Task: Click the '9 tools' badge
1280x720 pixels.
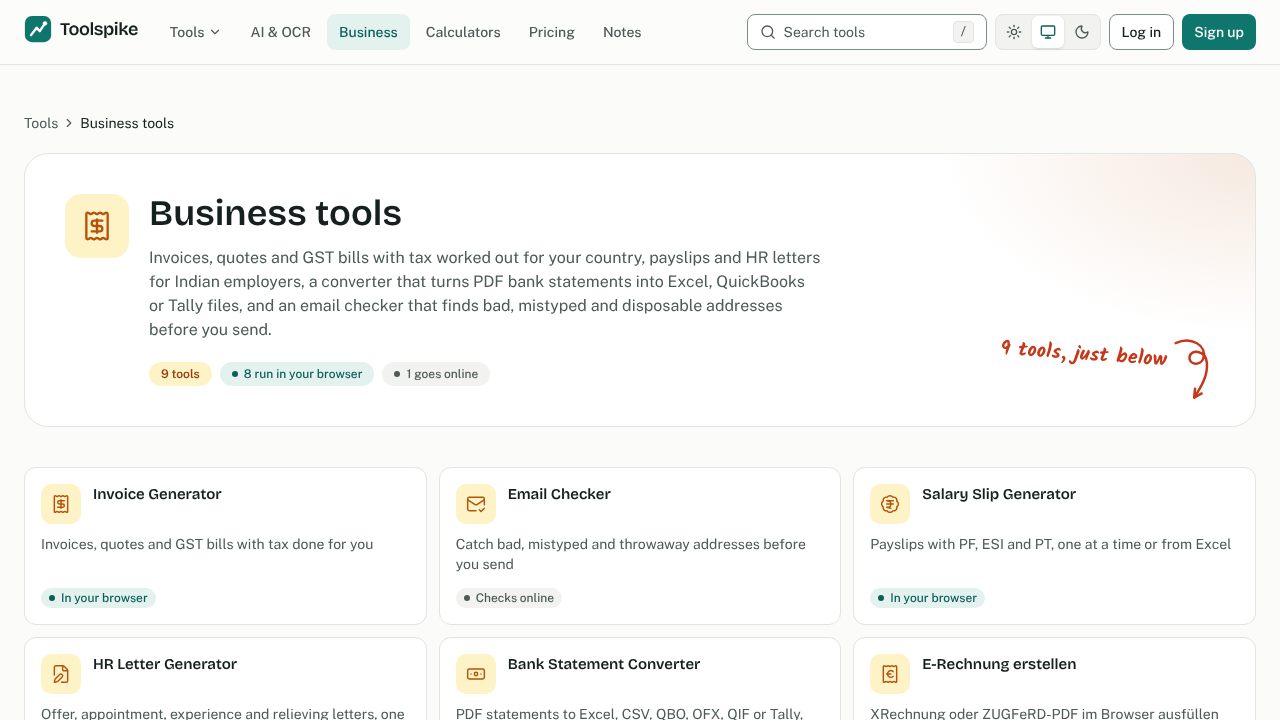Action: click(180, 374)
